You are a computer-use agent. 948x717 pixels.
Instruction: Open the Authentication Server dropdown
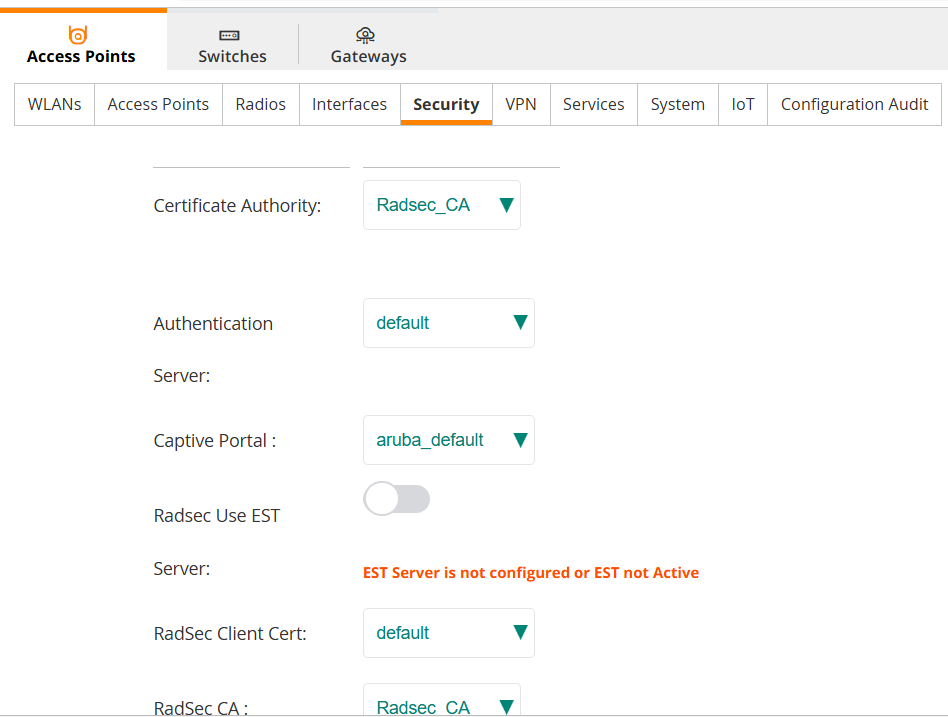click(449, 323)
